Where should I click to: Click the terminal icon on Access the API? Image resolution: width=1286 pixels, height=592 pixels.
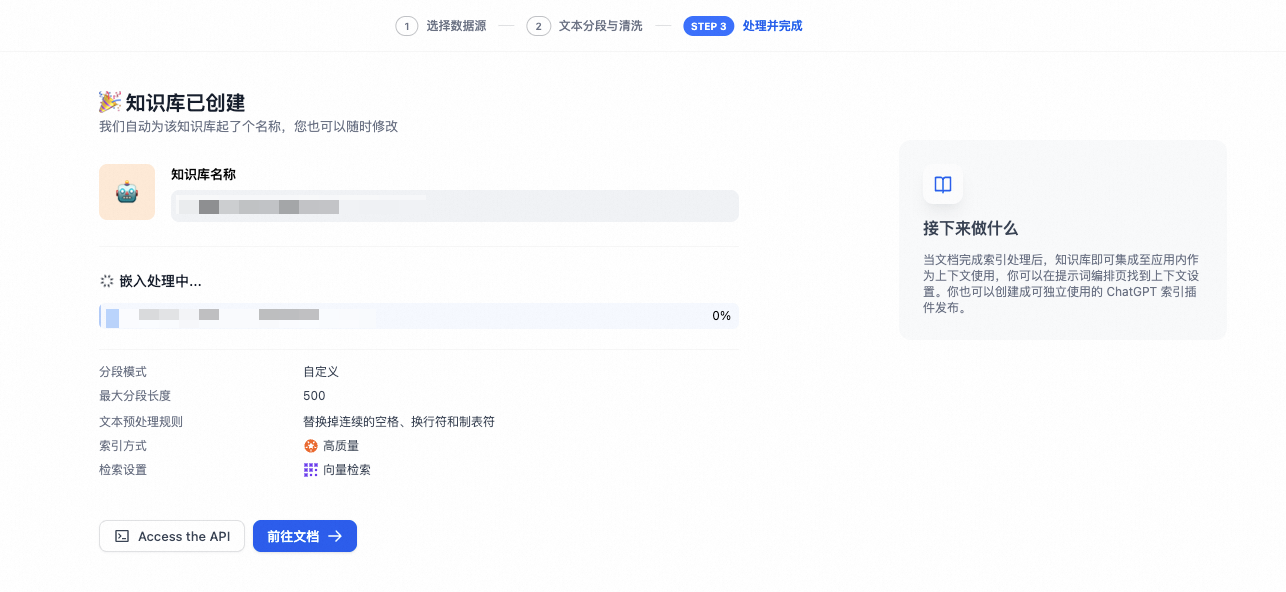coord(122,536)
